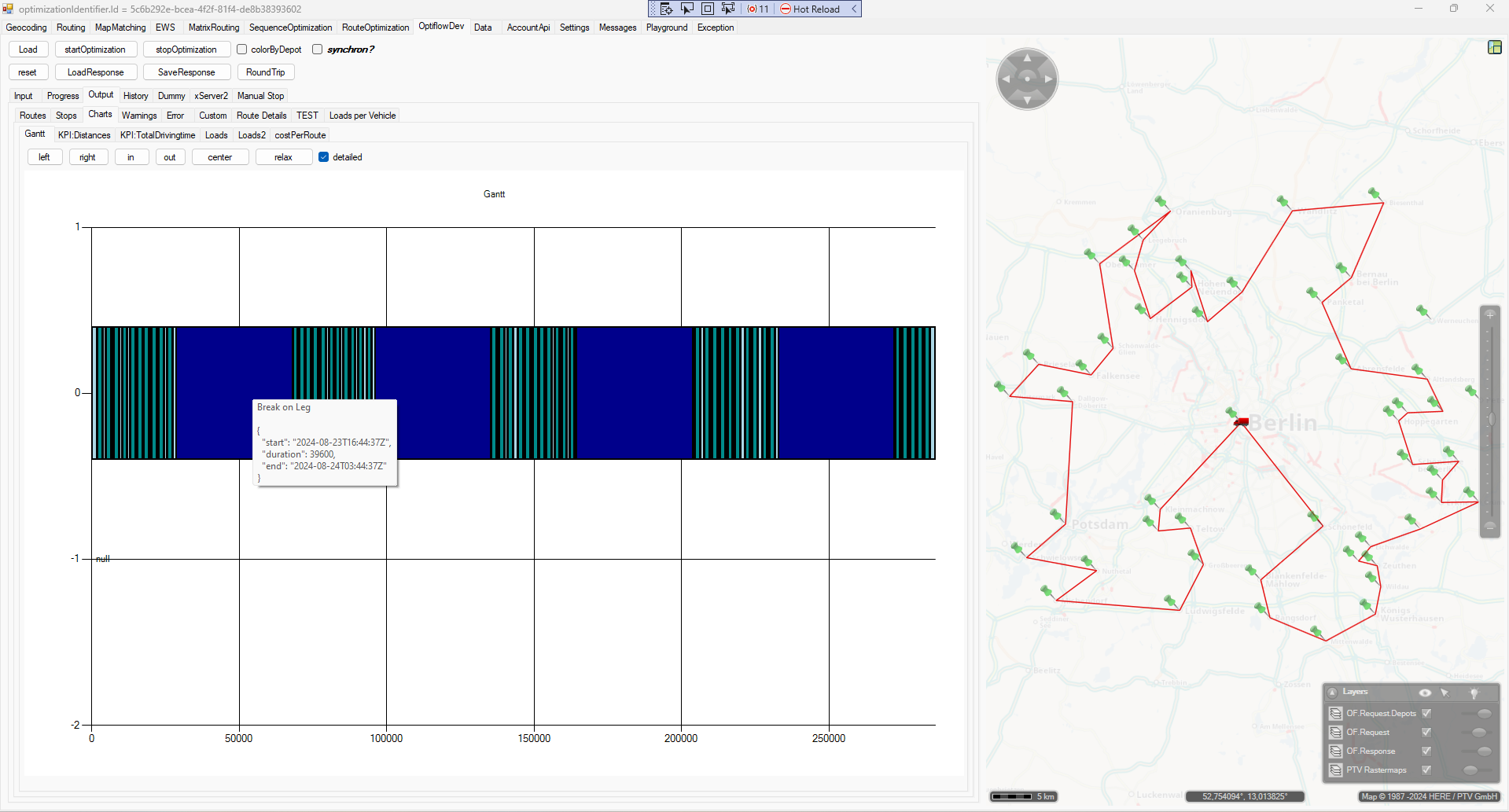This screenshot has width=1509, height=812.
Task: Click the startOptimization button
Action: point(95,50)
